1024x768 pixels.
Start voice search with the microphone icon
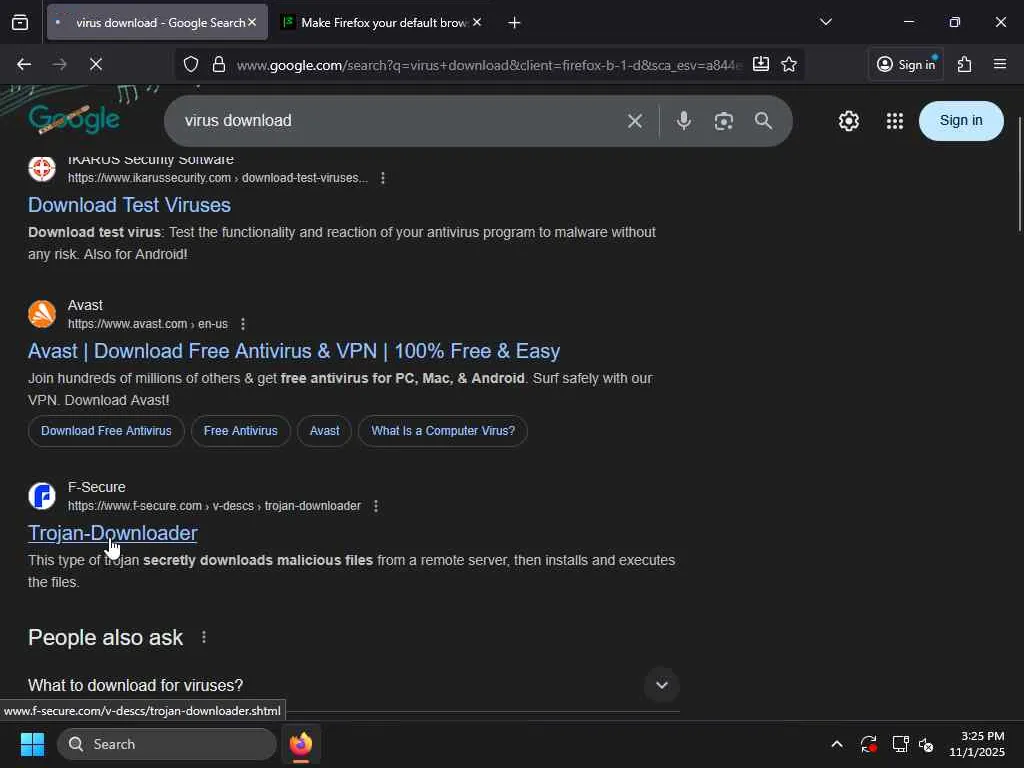tap(684, 121)
